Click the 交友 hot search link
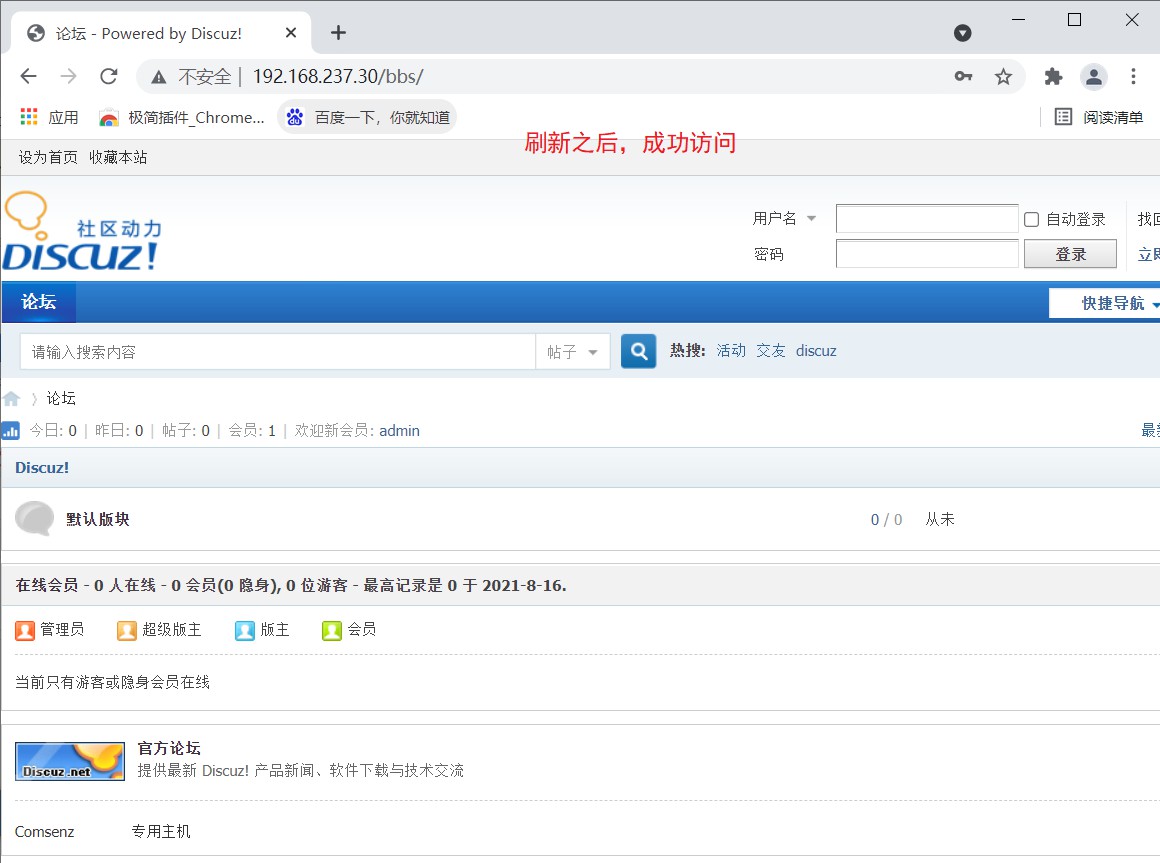The height and width of the screenshot is (863, 1160). (771, 351)
